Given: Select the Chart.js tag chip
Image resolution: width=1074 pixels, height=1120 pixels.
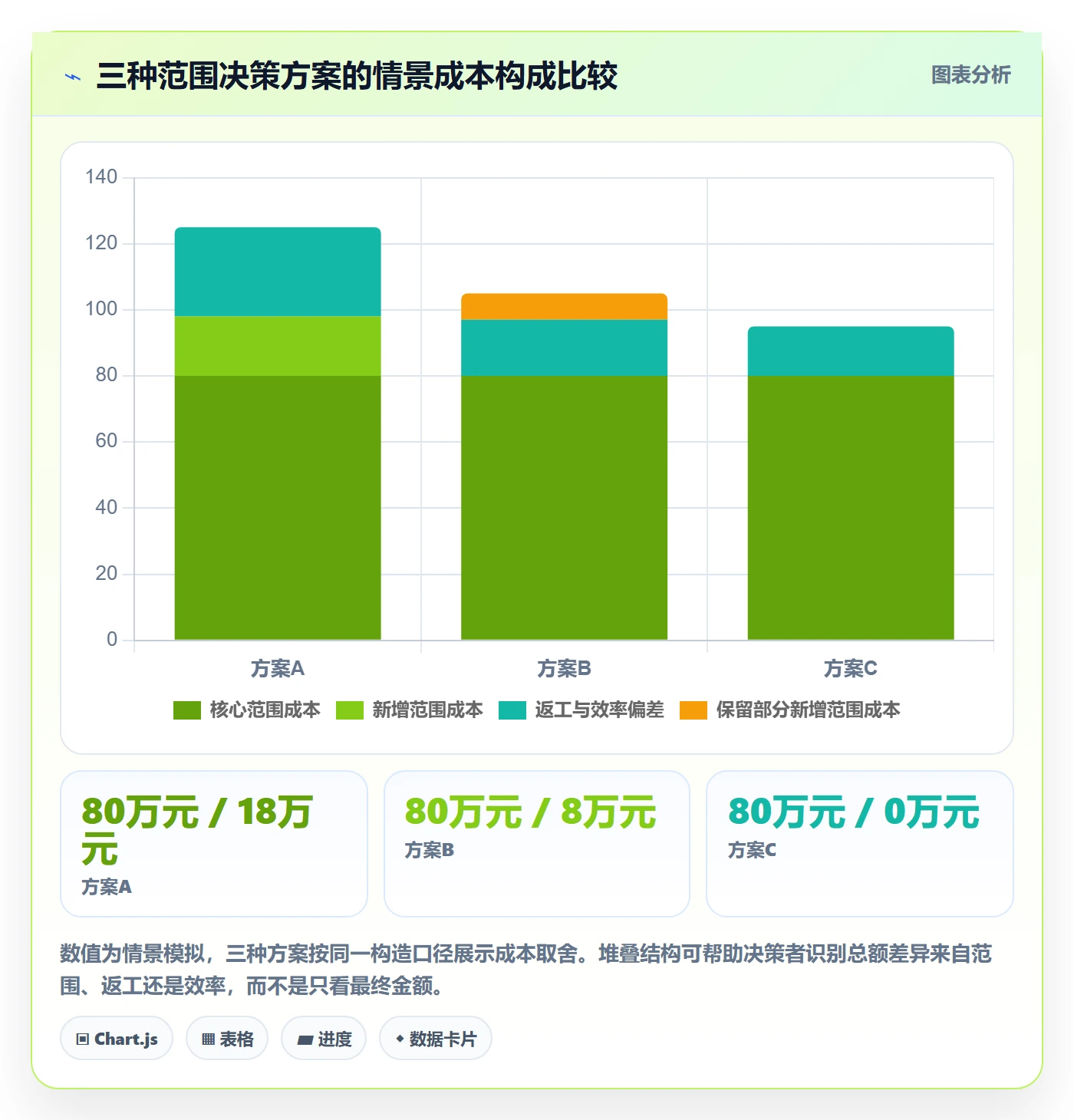Looking at the screenshot, I should click(117, 1039).
